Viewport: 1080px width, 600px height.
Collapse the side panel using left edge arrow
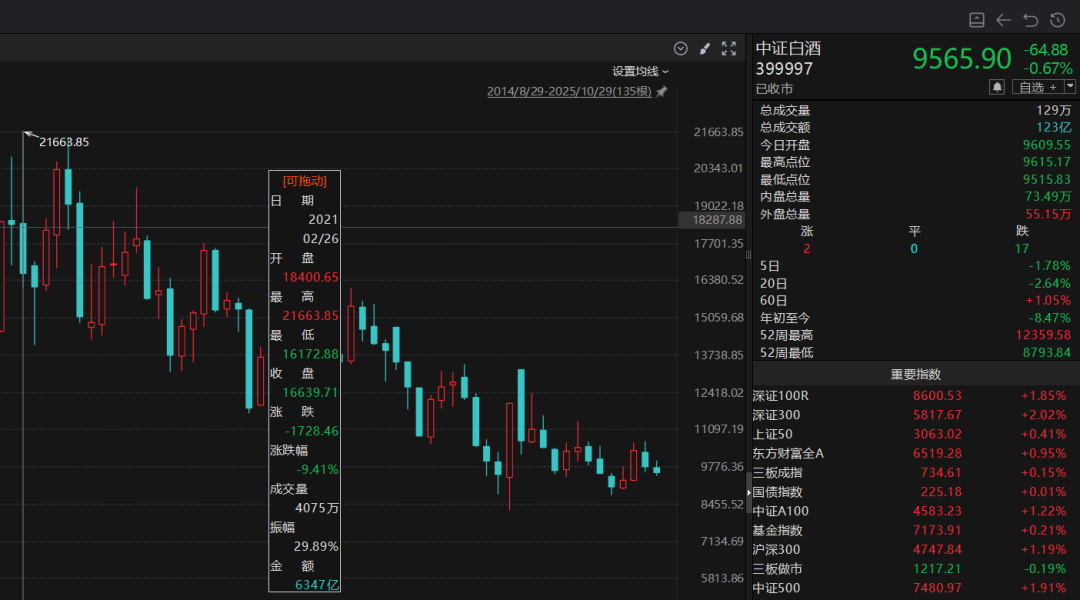pos(749,493)
